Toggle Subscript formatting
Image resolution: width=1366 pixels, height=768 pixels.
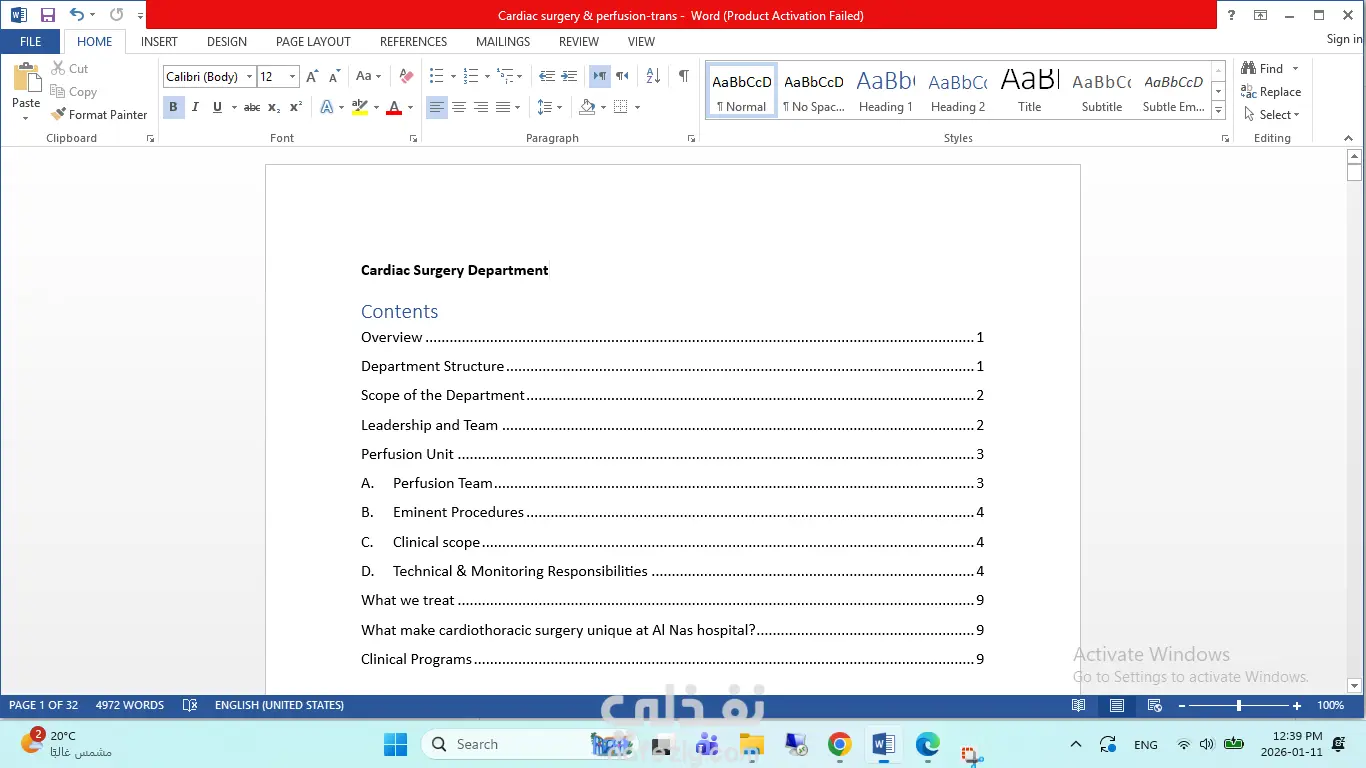tap(274, 107)
